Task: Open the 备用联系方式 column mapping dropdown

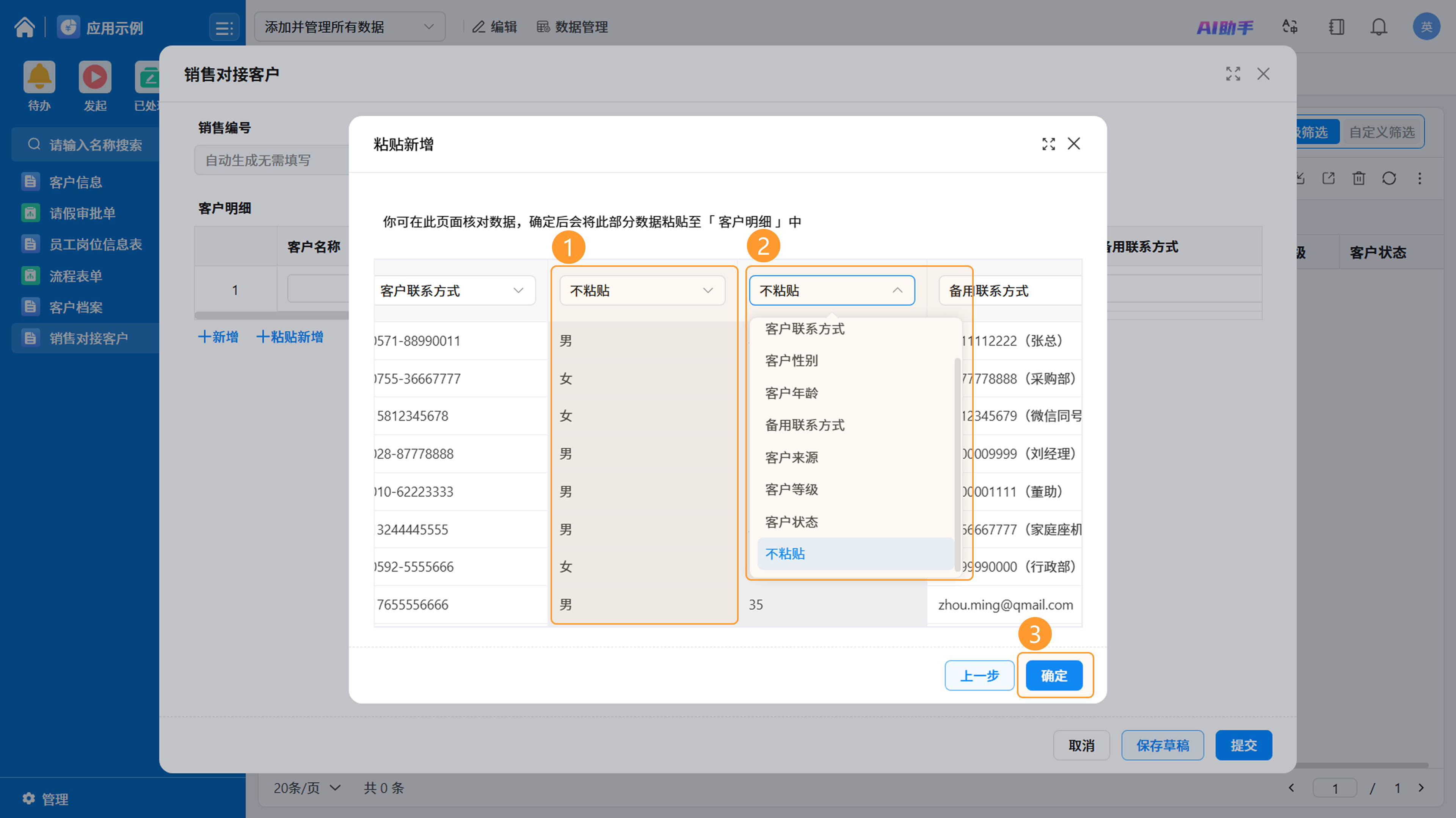Action: 1010,290
